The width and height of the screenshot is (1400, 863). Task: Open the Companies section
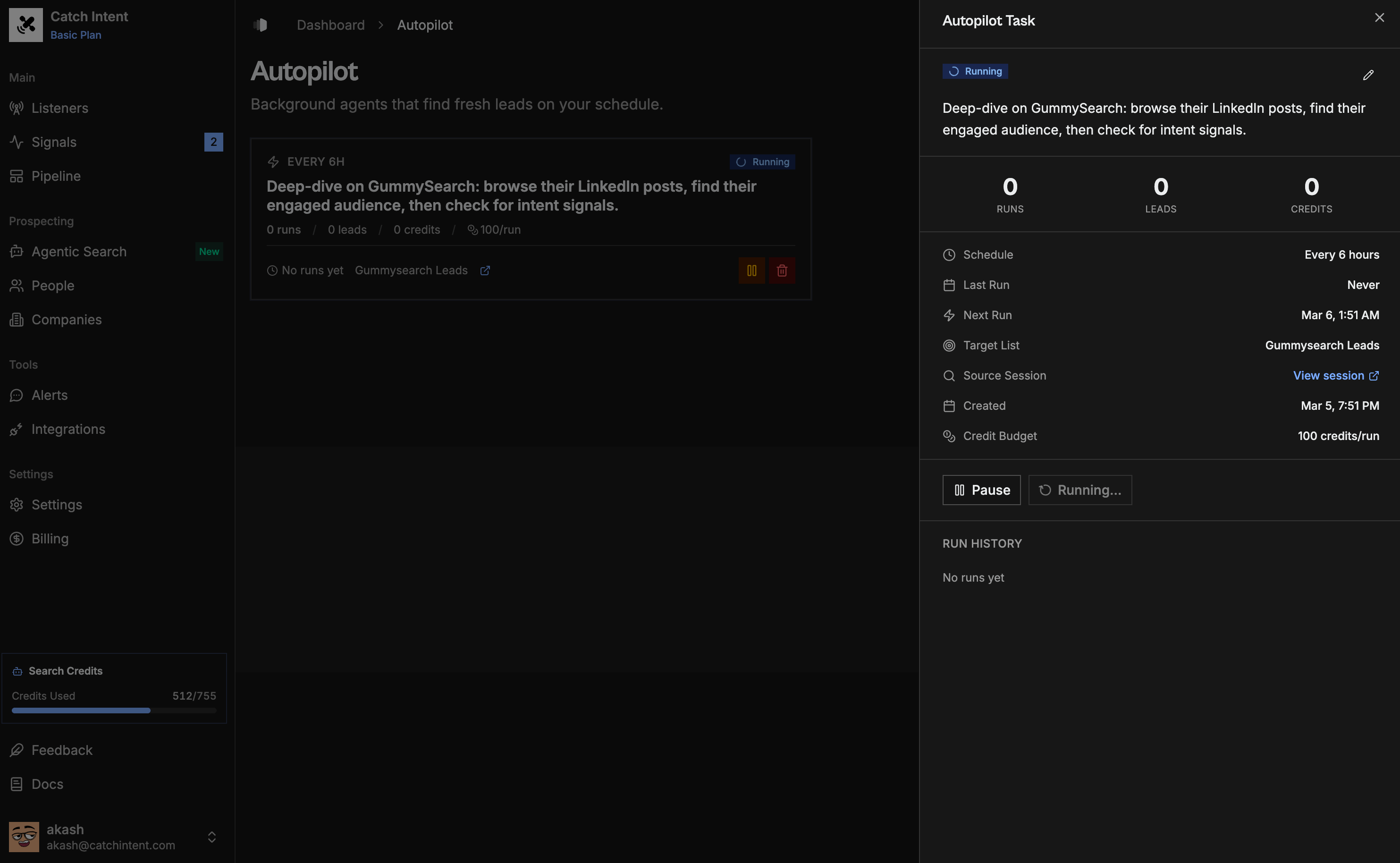pos(66,320)
